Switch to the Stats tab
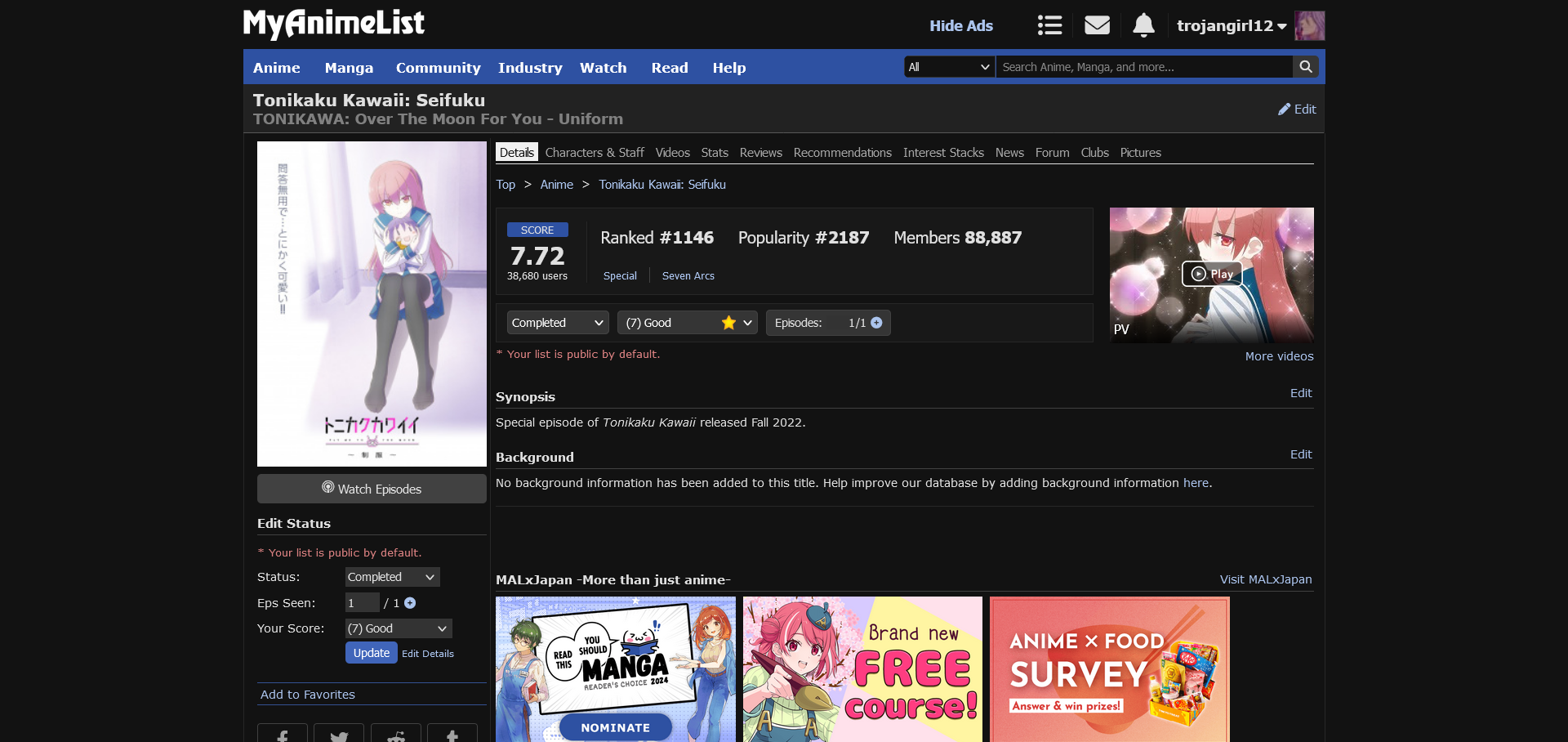This screenshot has height=742, width=1568. point(715,153)
